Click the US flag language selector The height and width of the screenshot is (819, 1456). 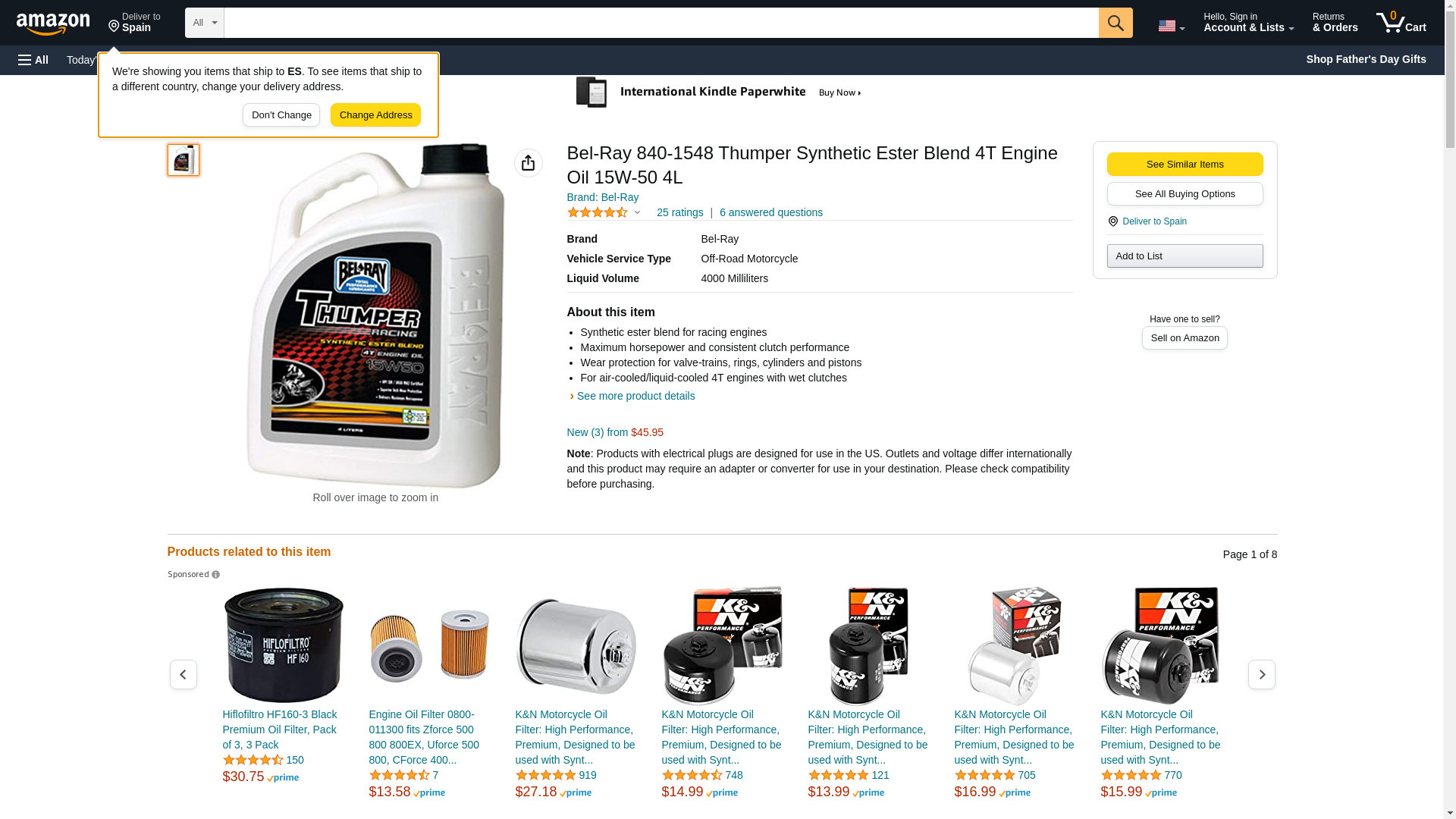pos(1171,26)
